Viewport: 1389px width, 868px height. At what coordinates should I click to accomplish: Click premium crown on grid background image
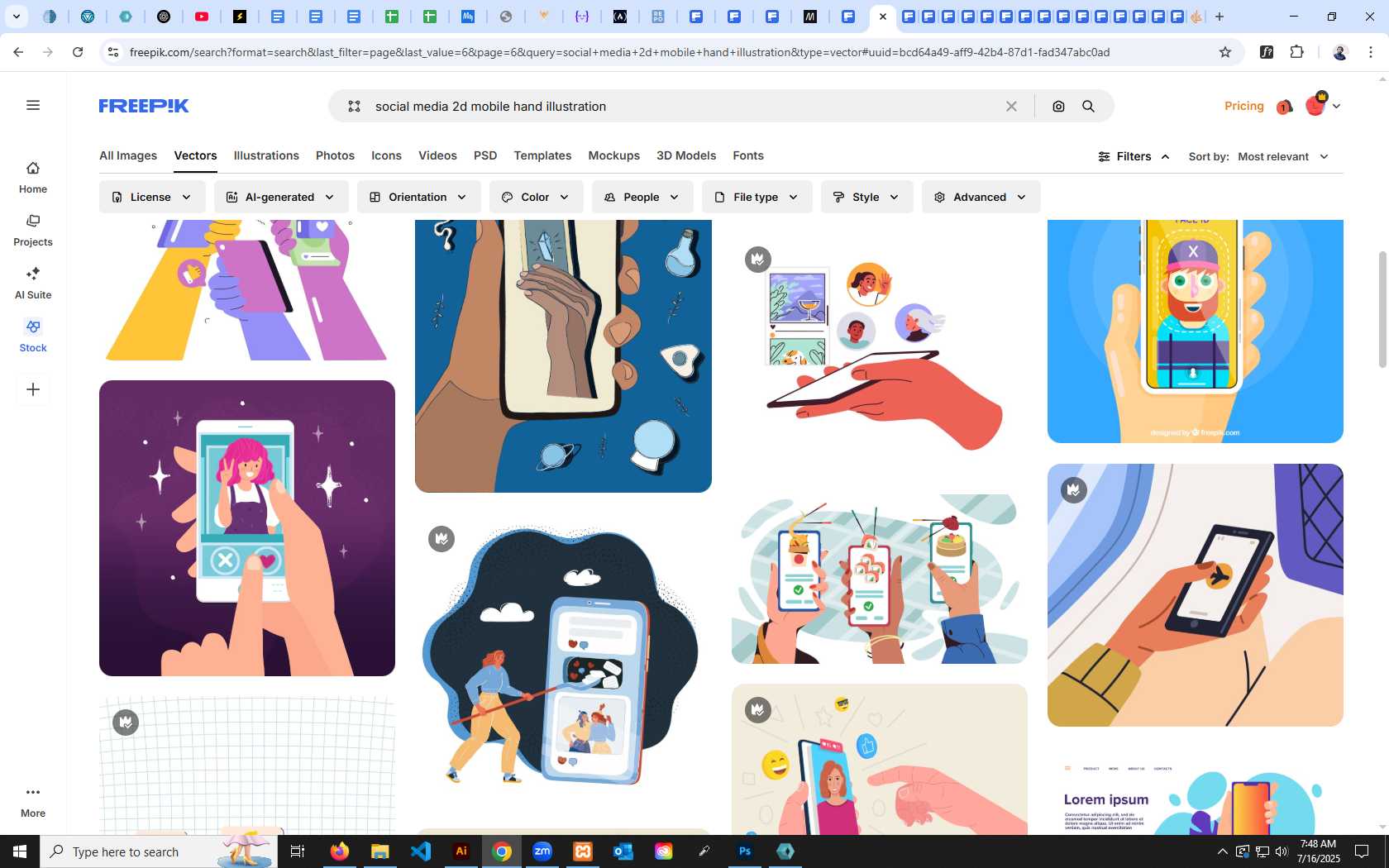pyautogui.click(x=126, y=723)
